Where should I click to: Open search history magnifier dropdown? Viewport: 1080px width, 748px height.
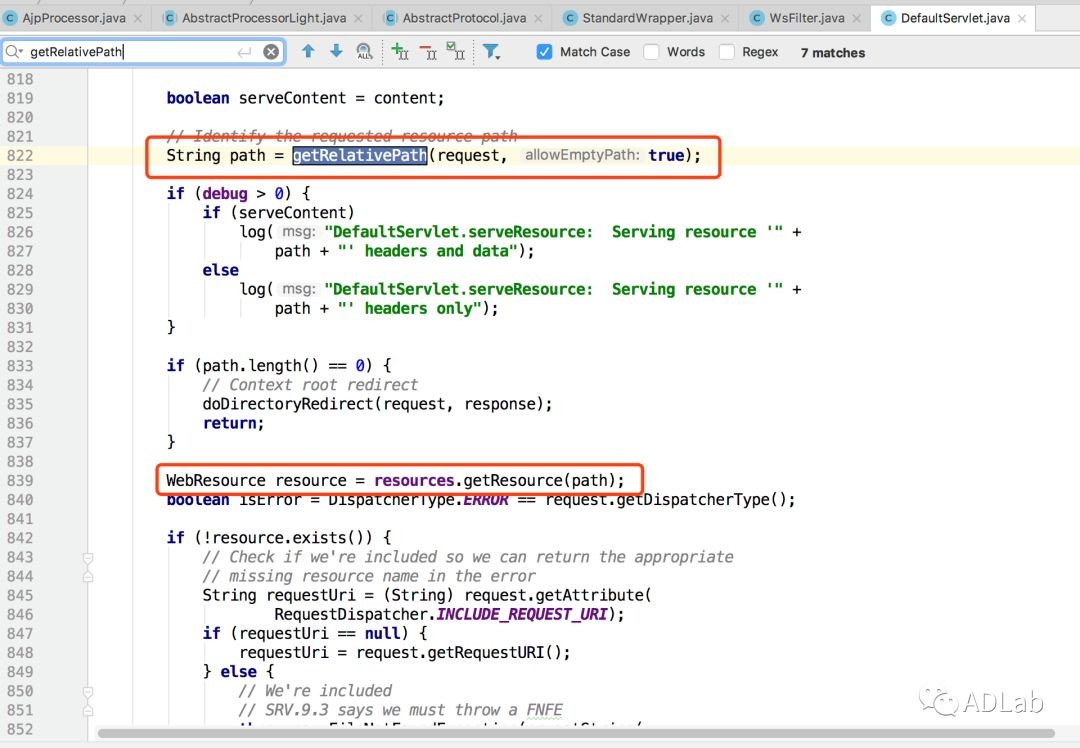15,52
